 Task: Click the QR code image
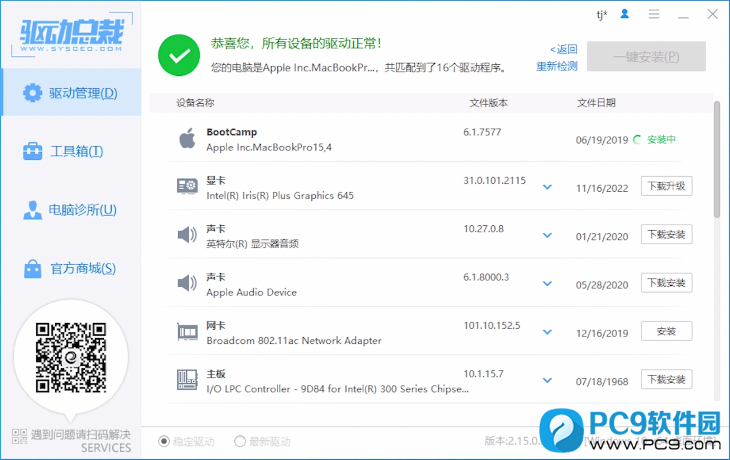pos(71,358)
